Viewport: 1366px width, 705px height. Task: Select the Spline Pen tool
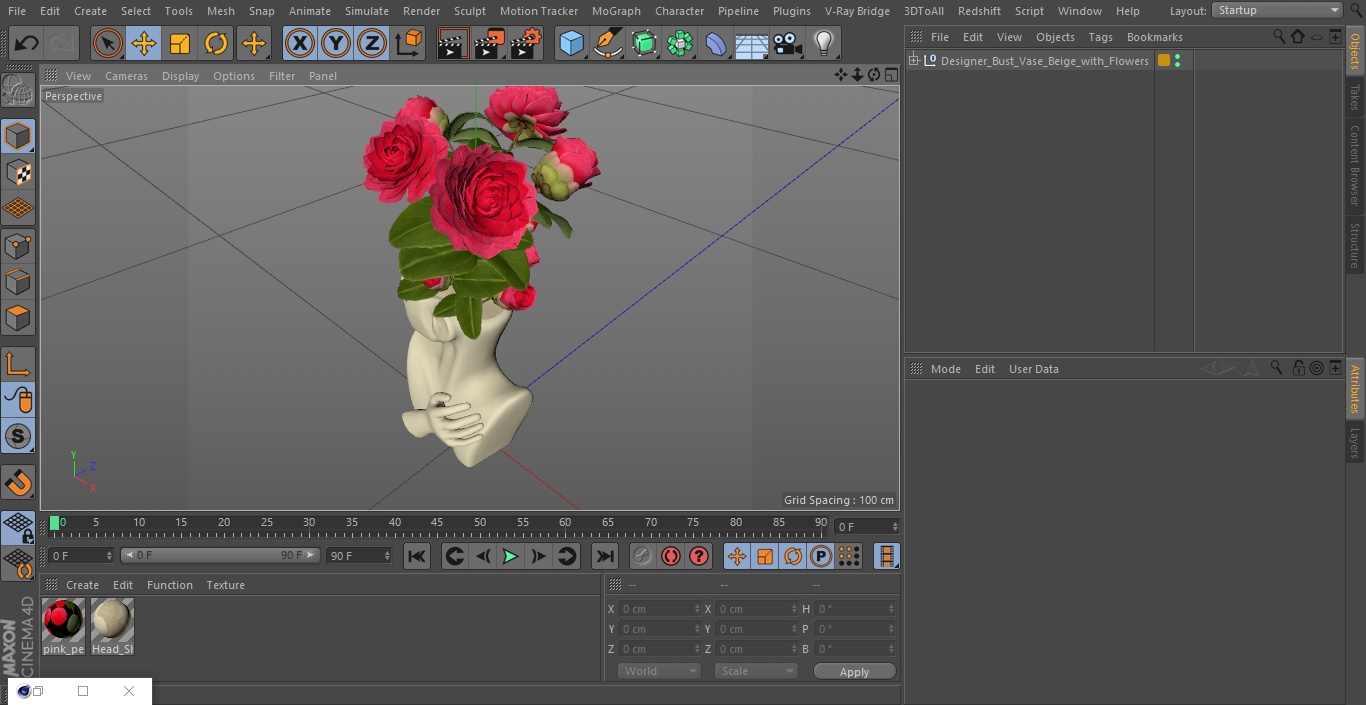tap(608, 43)
